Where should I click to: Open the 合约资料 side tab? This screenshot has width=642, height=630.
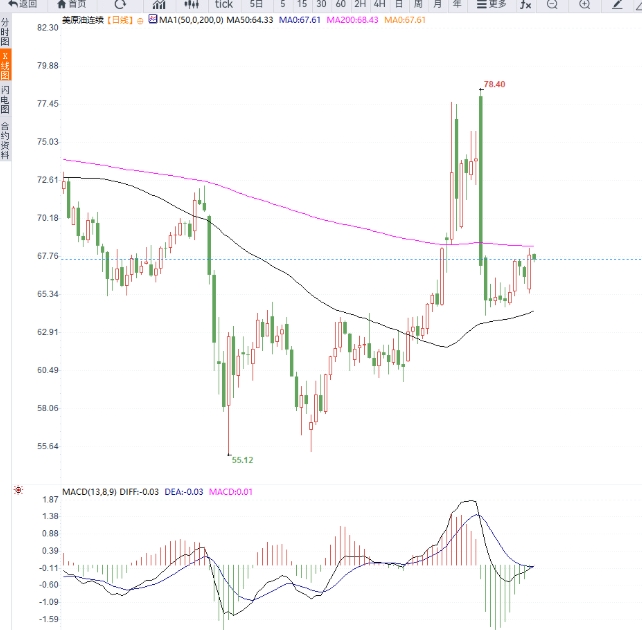click(5, 140)
